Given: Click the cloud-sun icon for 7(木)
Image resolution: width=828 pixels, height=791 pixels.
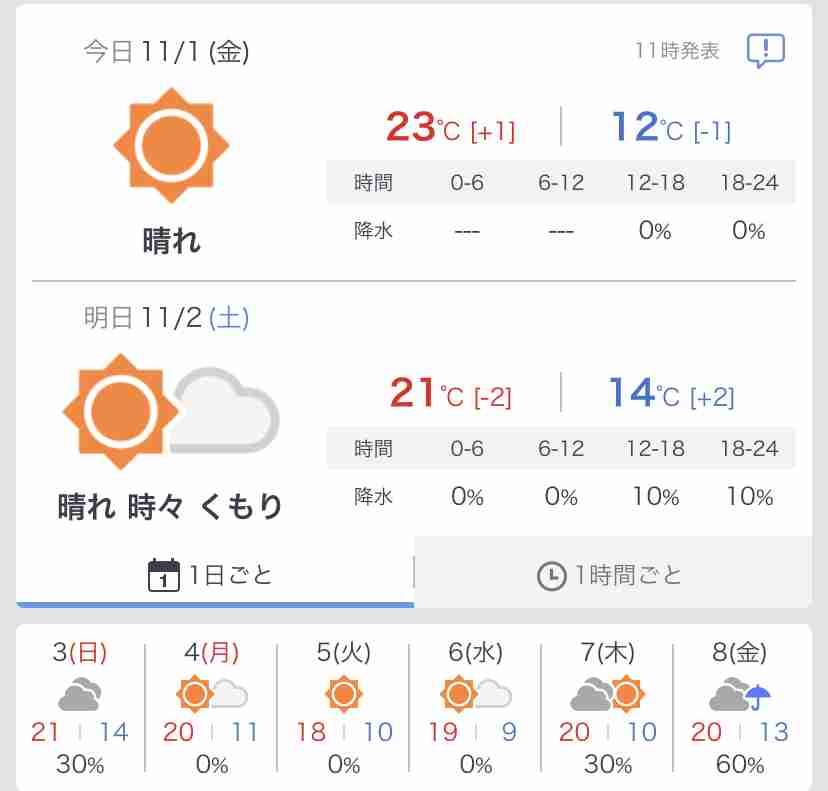Looking at the screenshot, I should pyautogui.click(x=606, y=693).
